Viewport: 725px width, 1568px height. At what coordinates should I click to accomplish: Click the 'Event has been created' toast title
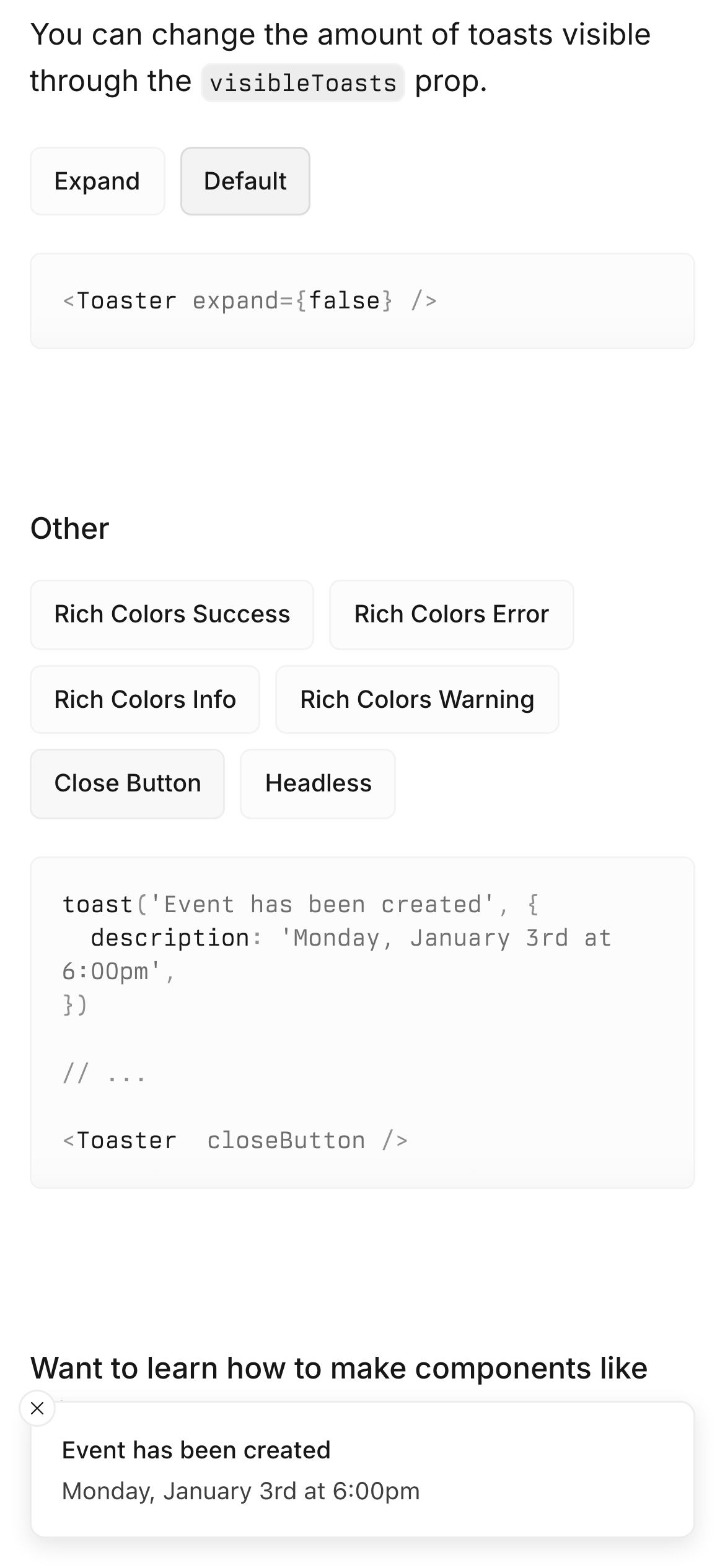(x=196, y=1450)
